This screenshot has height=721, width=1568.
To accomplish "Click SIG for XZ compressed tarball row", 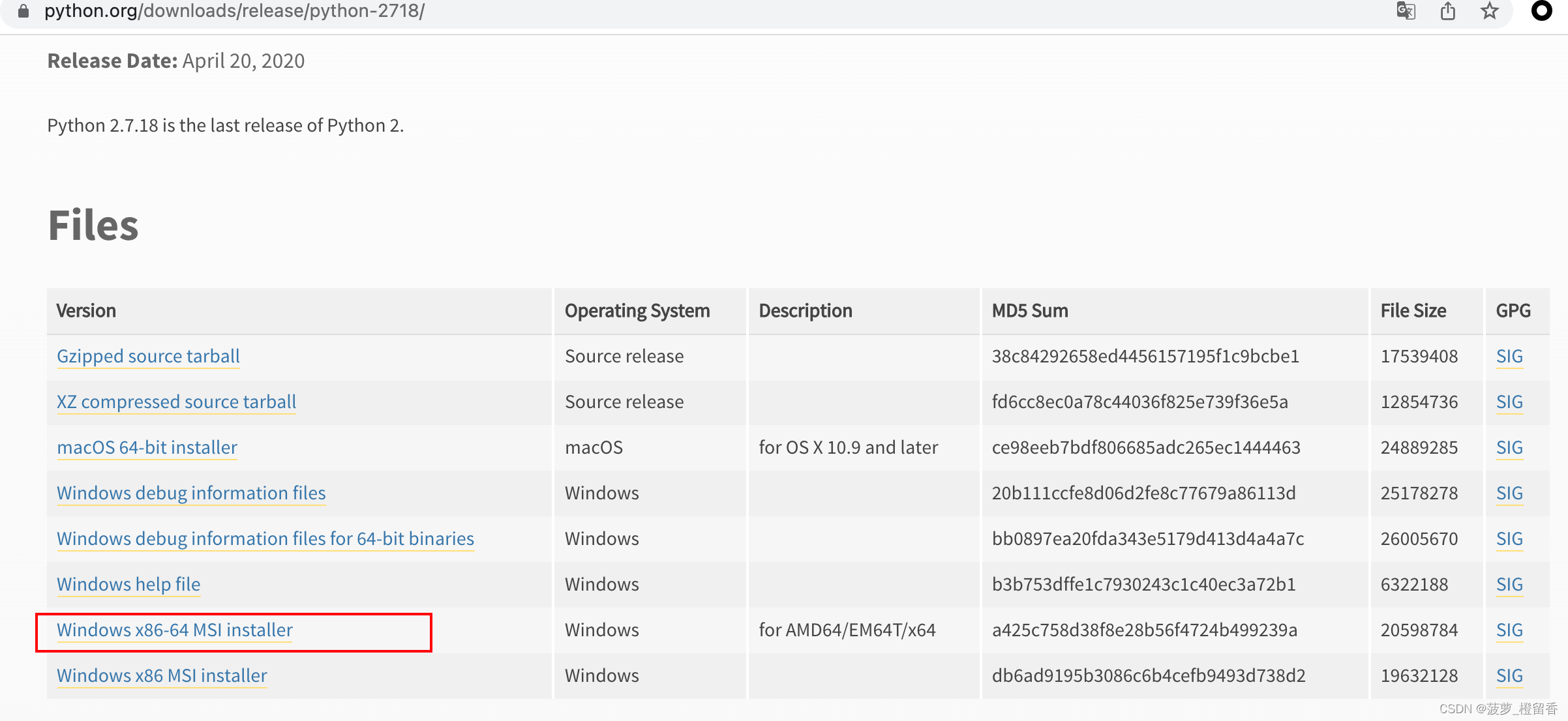I will (x=1509, y=402).
